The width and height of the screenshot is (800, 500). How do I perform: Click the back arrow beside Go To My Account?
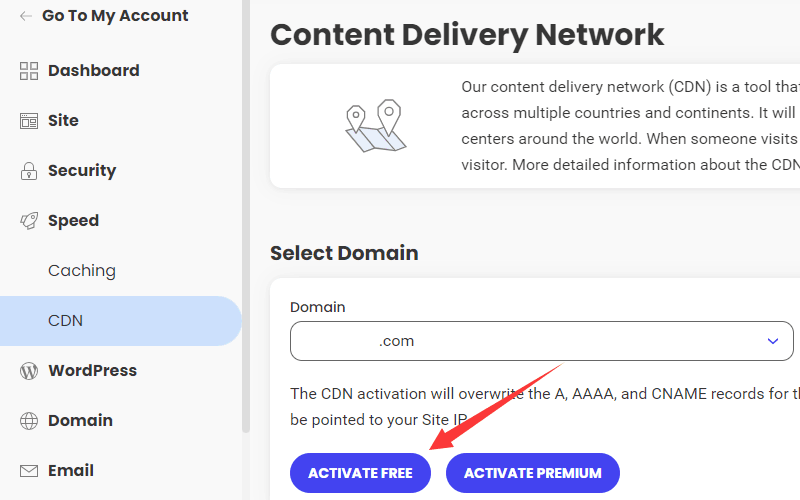26,16
